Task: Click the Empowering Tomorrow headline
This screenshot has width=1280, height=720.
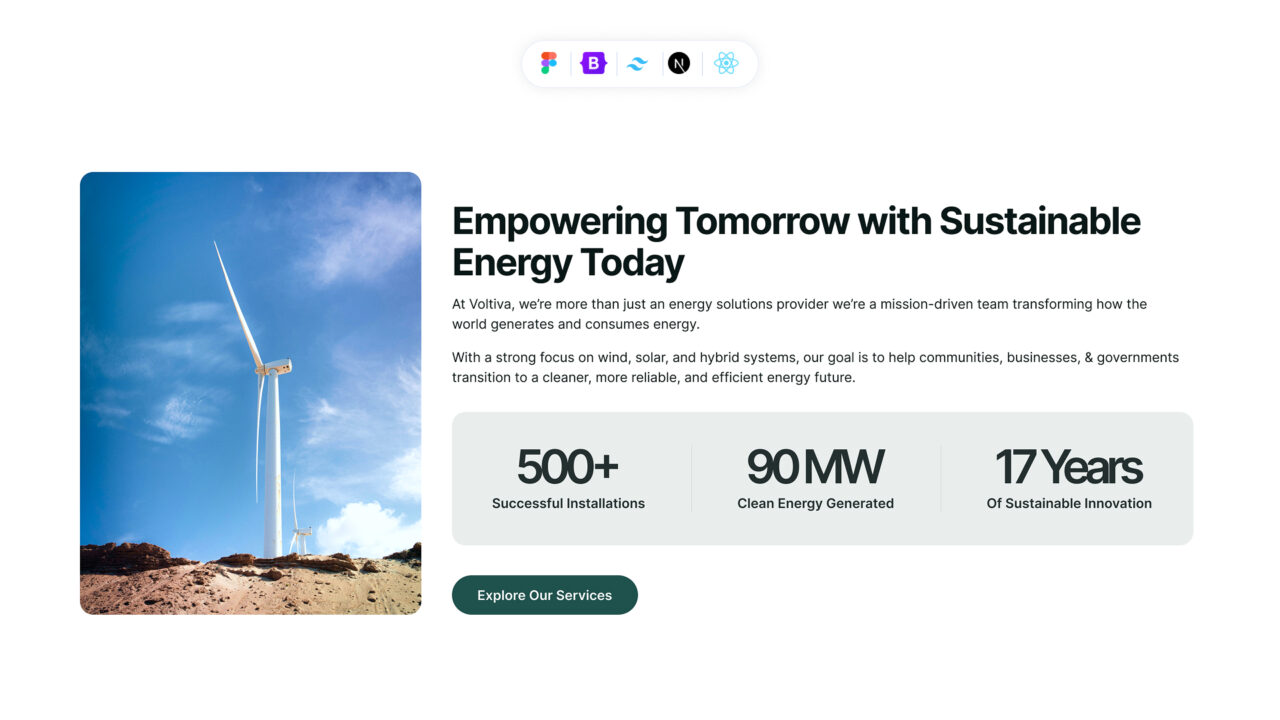Action: point(796,241)
